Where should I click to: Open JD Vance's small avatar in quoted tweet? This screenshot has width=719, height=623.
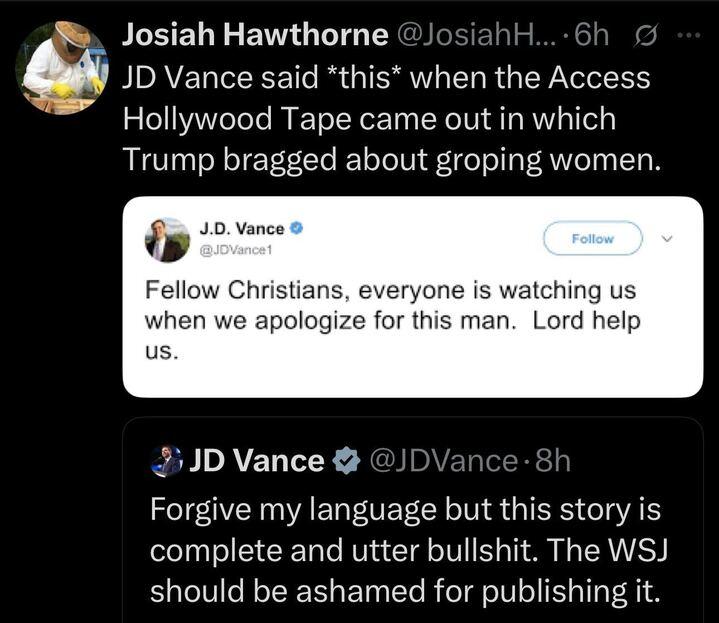coord(168,461)
